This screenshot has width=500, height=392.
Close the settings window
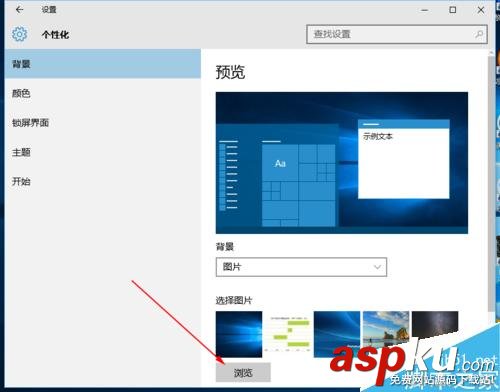pyautogui.click(x=481, y=10)
